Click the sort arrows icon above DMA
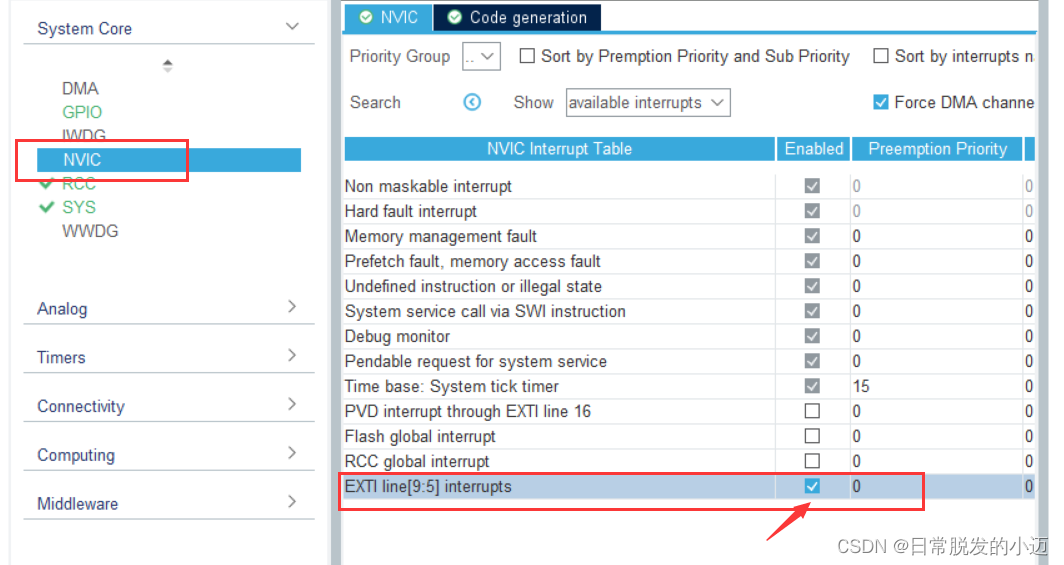Viewport: 1064px width, 565px height. (168, 66)
